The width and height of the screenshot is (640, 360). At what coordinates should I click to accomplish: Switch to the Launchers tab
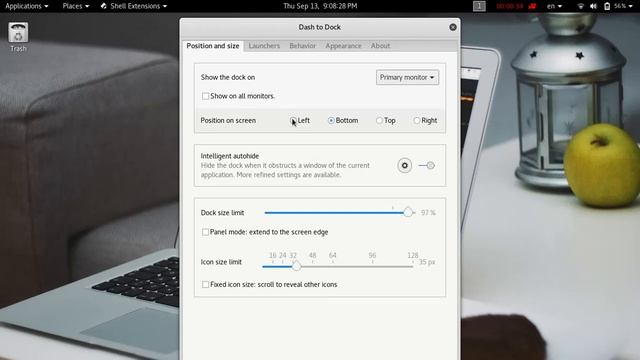tap(264, 46)
